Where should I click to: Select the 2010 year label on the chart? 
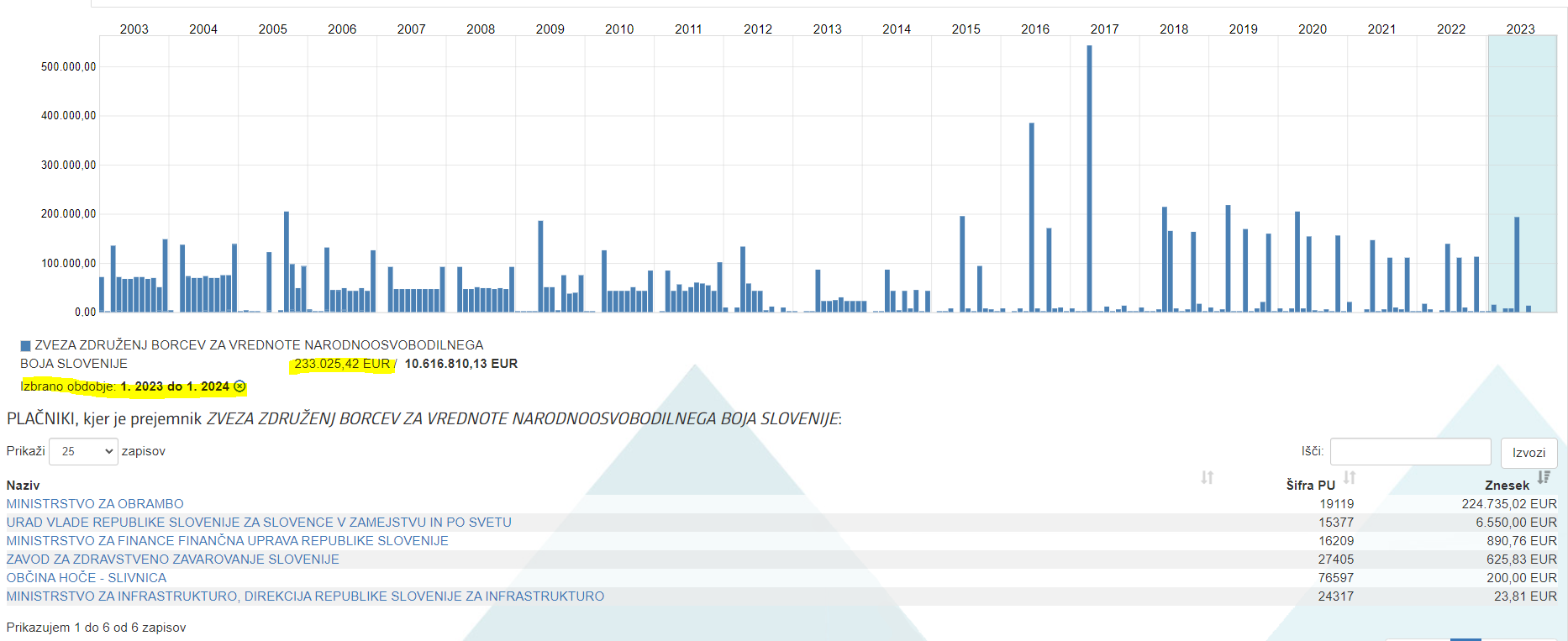pyautogui.click(x=619, y=29)
